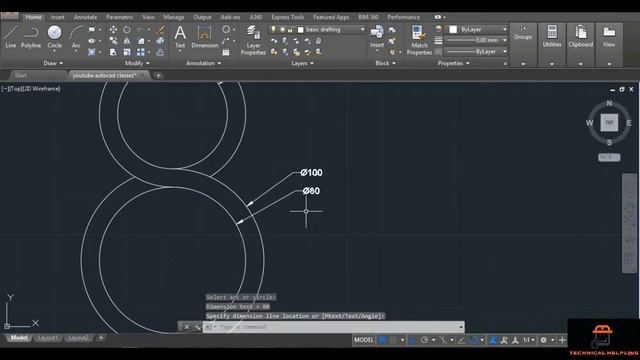This screenshot has height=360, width=640.
Task: Activate the Copy tool in Modify panel
Action: pos(113,41)
